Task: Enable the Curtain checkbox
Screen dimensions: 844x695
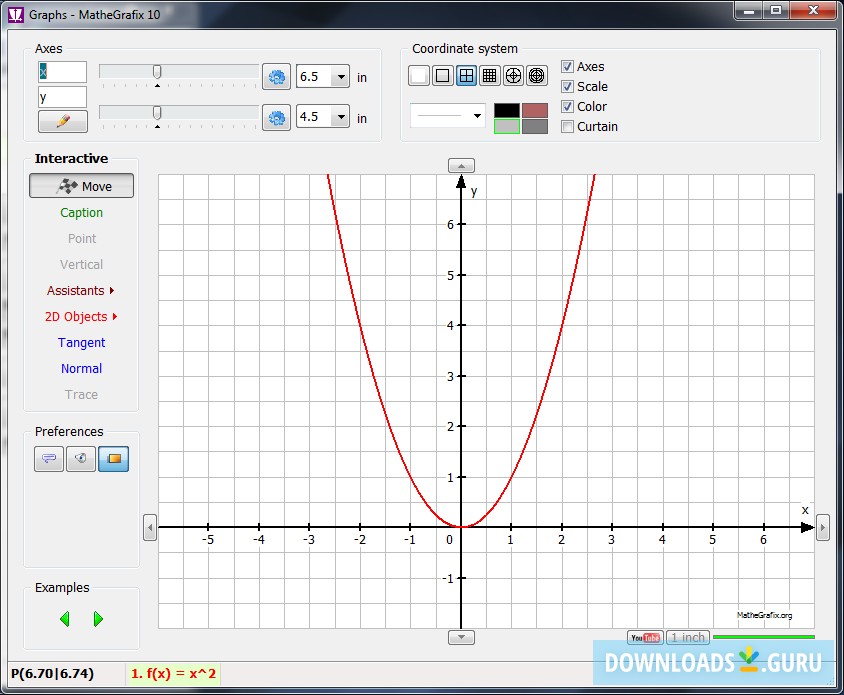Action: (x=568, y=127)
